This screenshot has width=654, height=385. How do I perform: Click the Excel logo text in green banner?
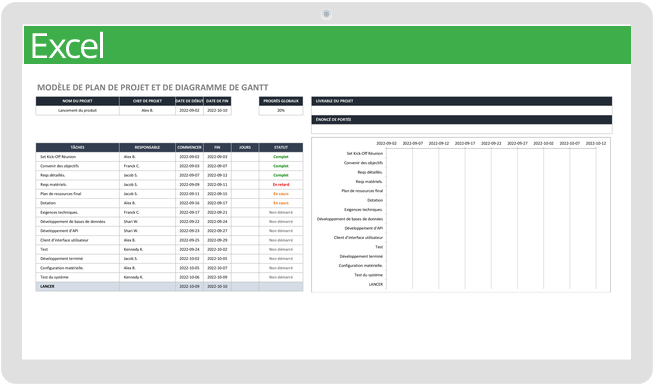(x=67, y=46)
